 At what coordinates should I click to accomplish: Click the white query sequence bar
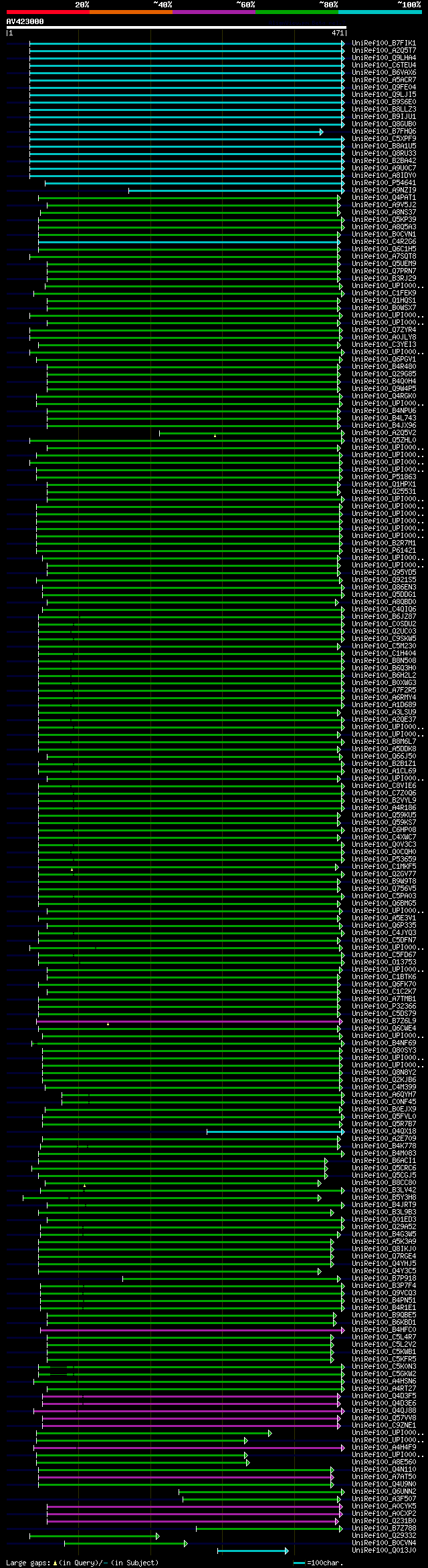(176, 27)
